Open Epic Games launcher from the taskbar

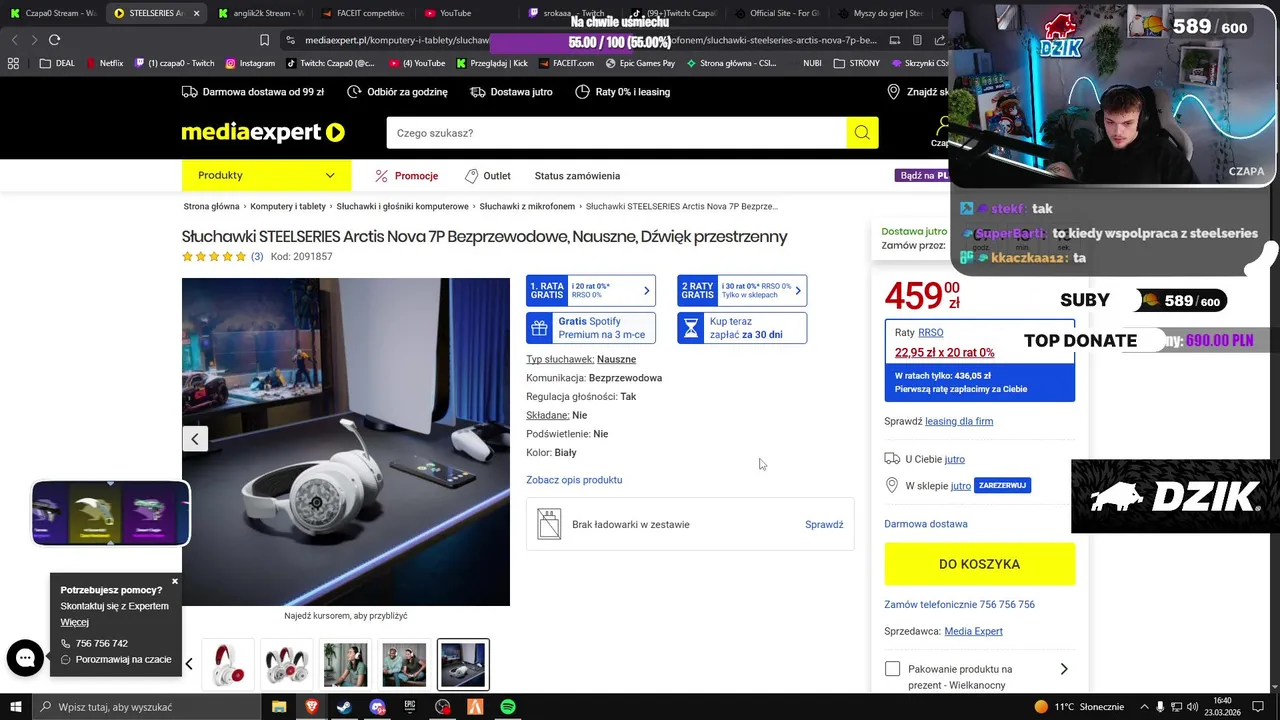410,707
